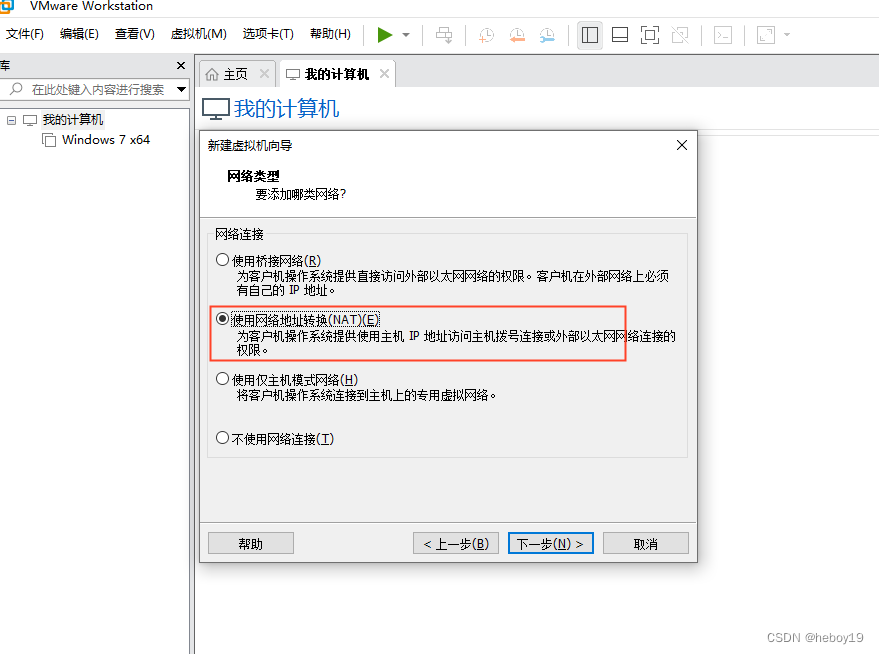This screenshot has width=879, height=654.
Task: Close the library side panel
Action: point(181,66)
